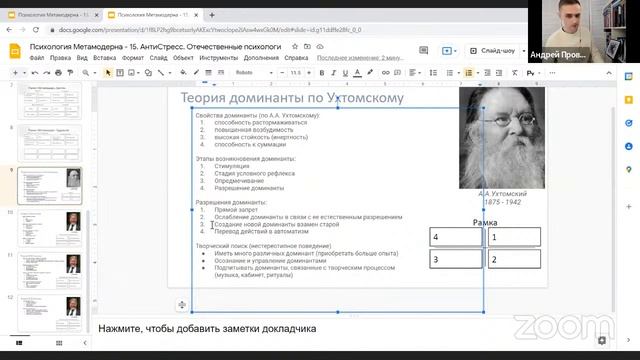Viewport: 640px width, 360px height.
Task: Collapse the filmstrip with the left chevron
Action: pyautogui.click(x=85, y=343)
